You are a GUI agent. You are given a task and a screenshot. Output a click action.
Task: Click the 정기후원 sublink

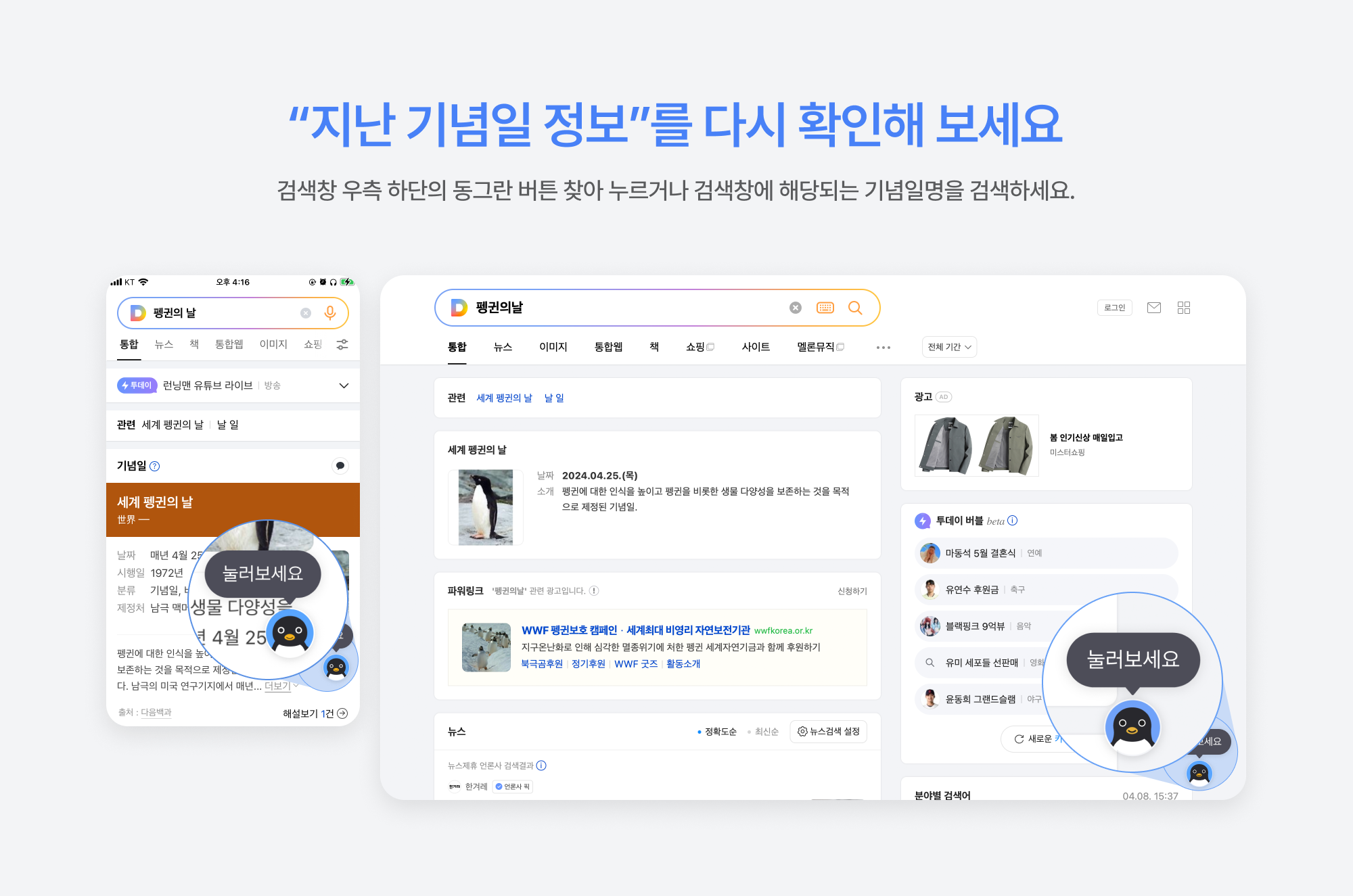tap(589, 664)
